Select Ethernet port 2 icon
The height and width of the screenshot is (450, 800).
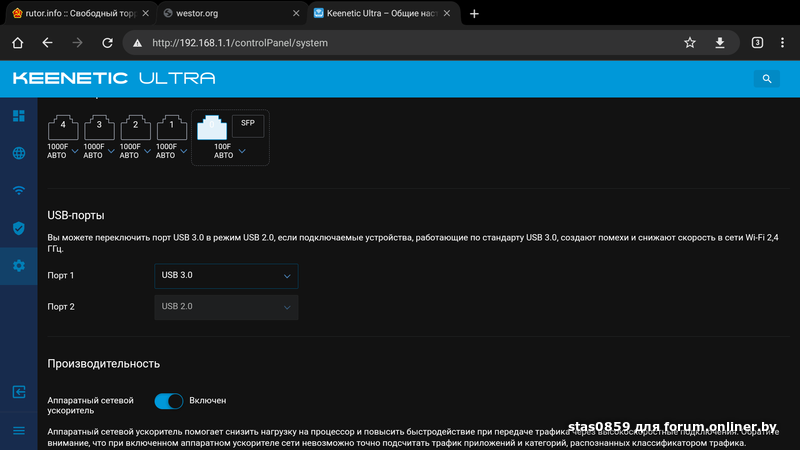coord(135,127)
